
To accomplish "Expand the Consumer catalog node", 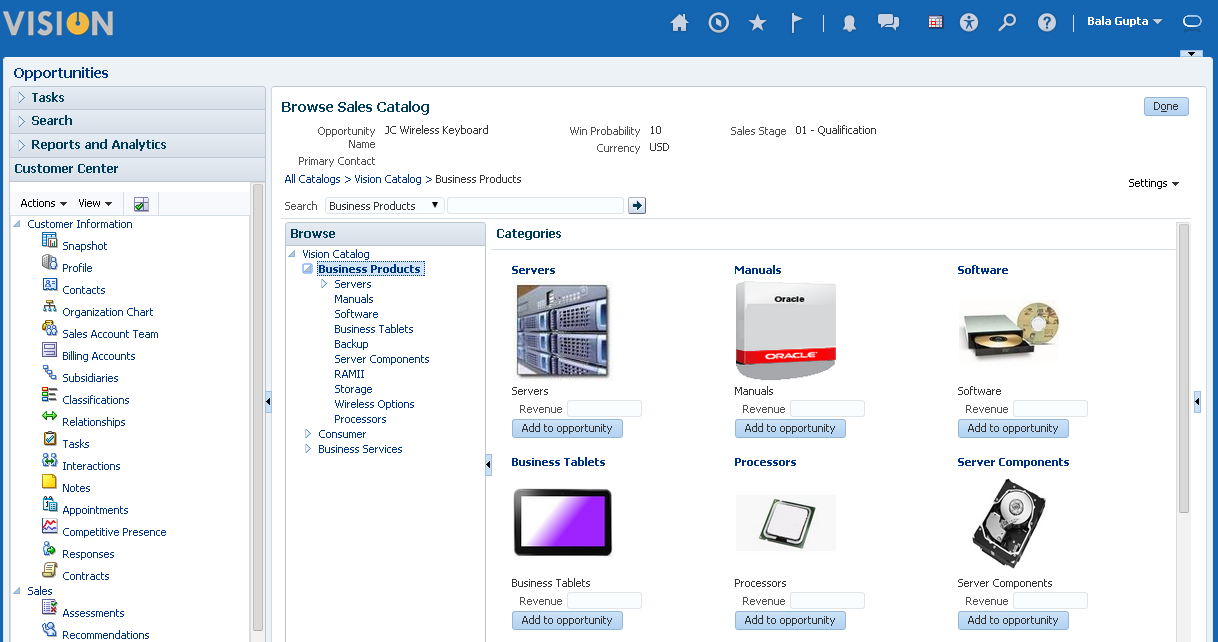I will (308, 434).
